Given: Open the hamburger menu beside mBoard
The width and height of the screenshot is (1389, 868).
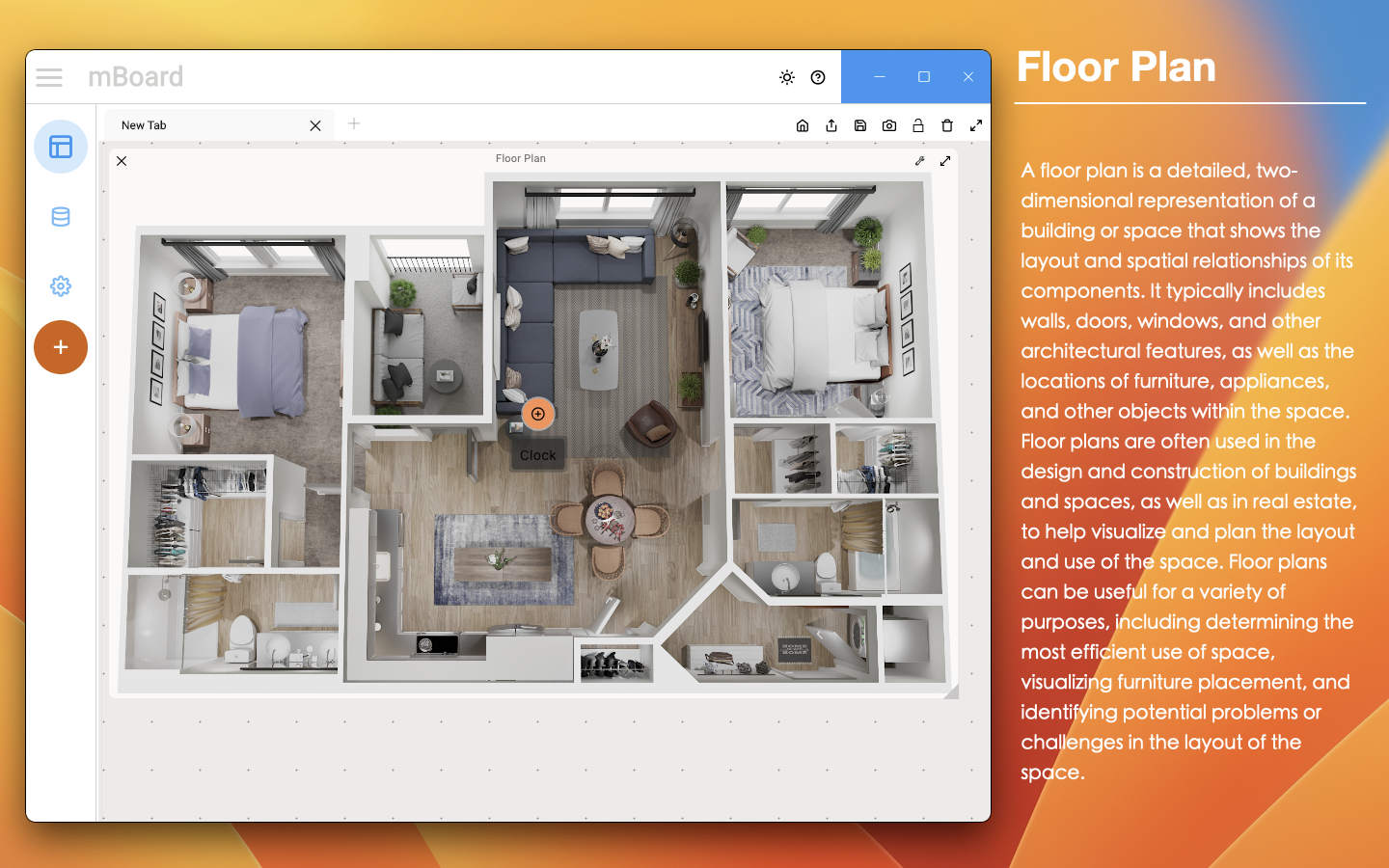Looking at the screenshot, I should pos(49,77).
